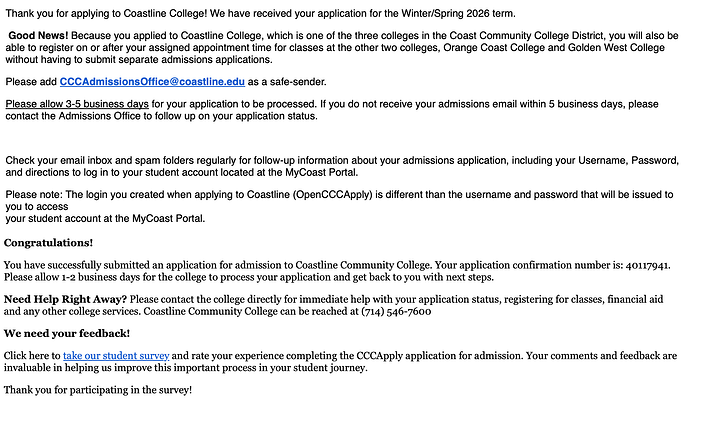Click the bold 'Good News!' text

(x=38, y=35)
